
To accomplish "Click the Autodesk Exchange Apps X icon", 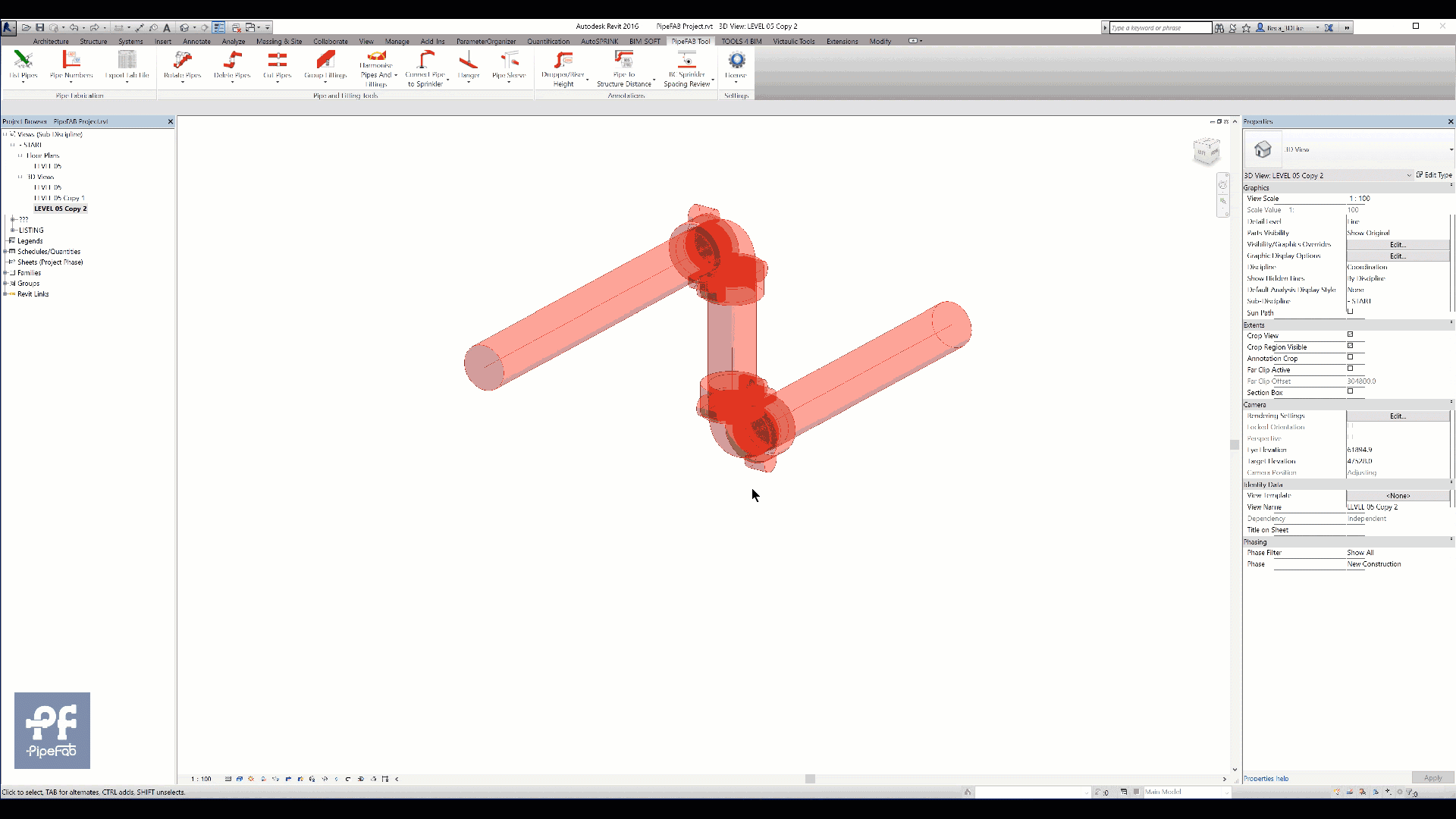I will coord(1329,27).
